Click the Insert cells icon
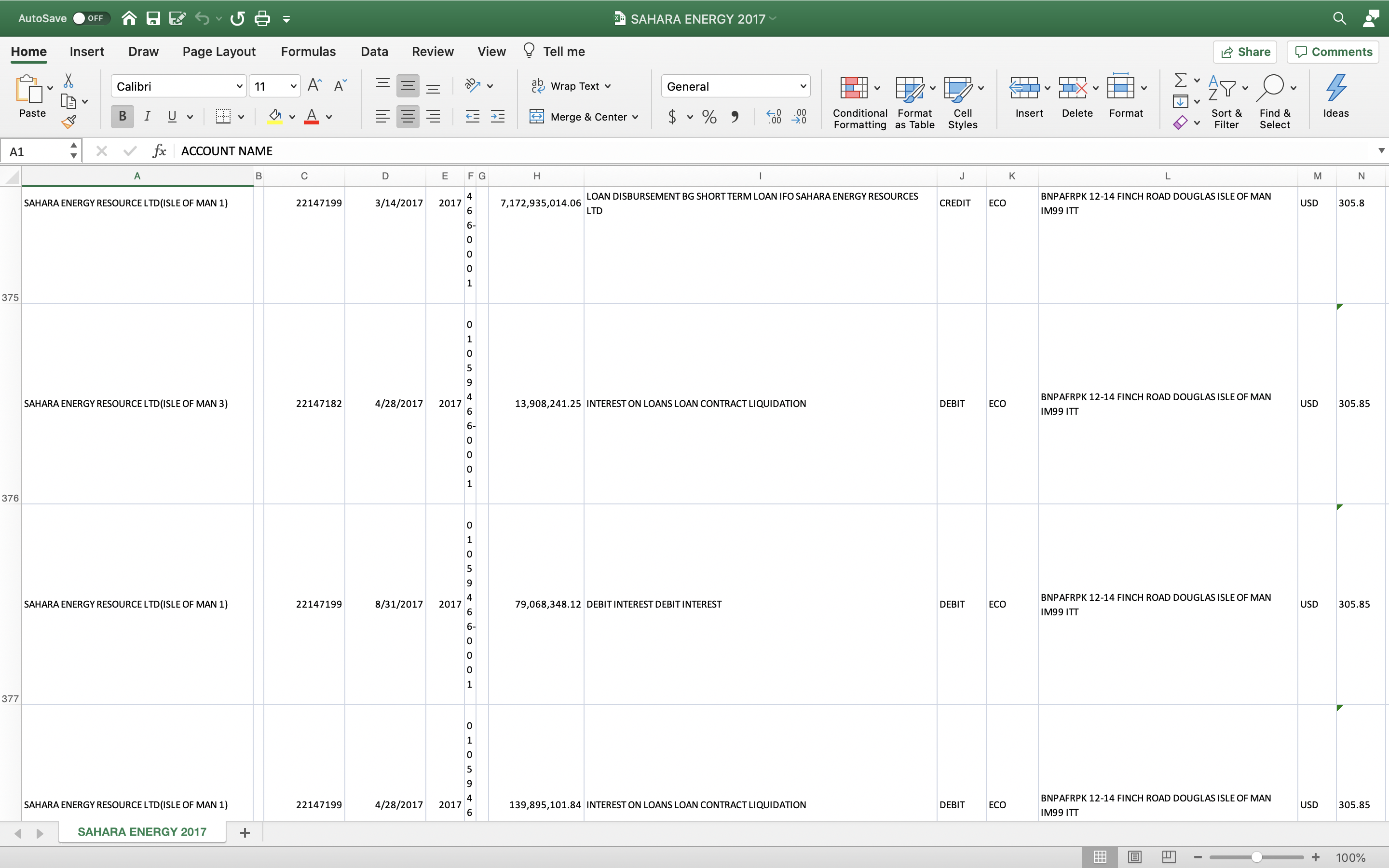Screen dimensions: 1389x868 coord(1024,88)
